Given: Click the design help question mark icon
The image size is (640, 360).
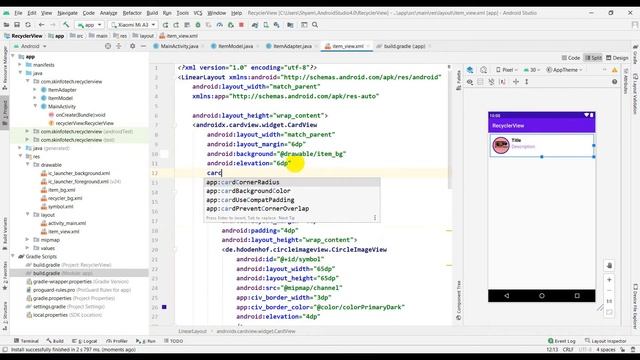Looking at the screenshot, I should [x=614, y=82].
